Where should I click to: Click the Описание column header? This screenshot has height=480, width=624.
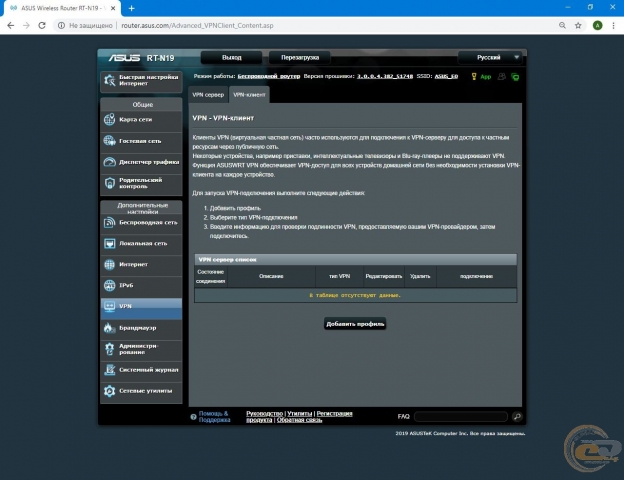(271, 276)
